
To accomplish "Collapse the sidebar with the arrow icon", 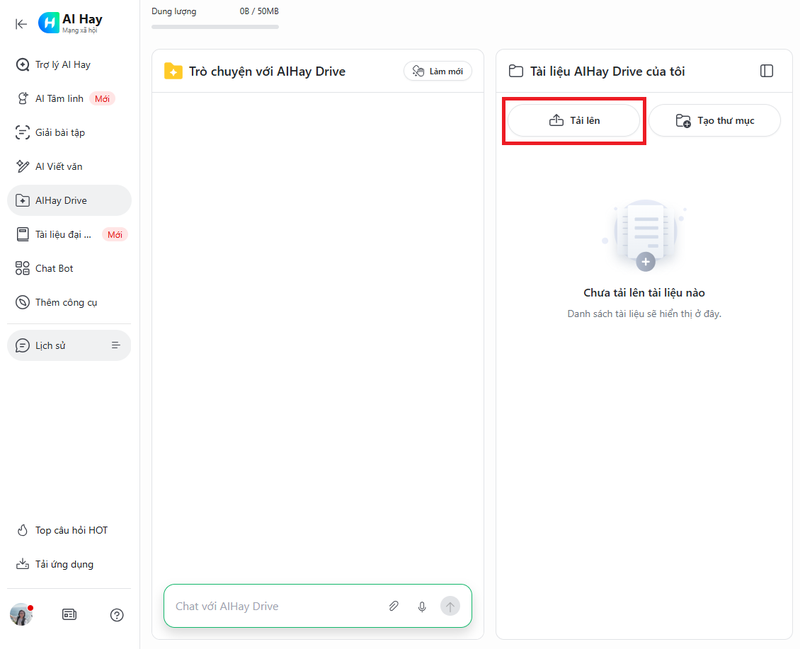I will click(x=21, y=24).
